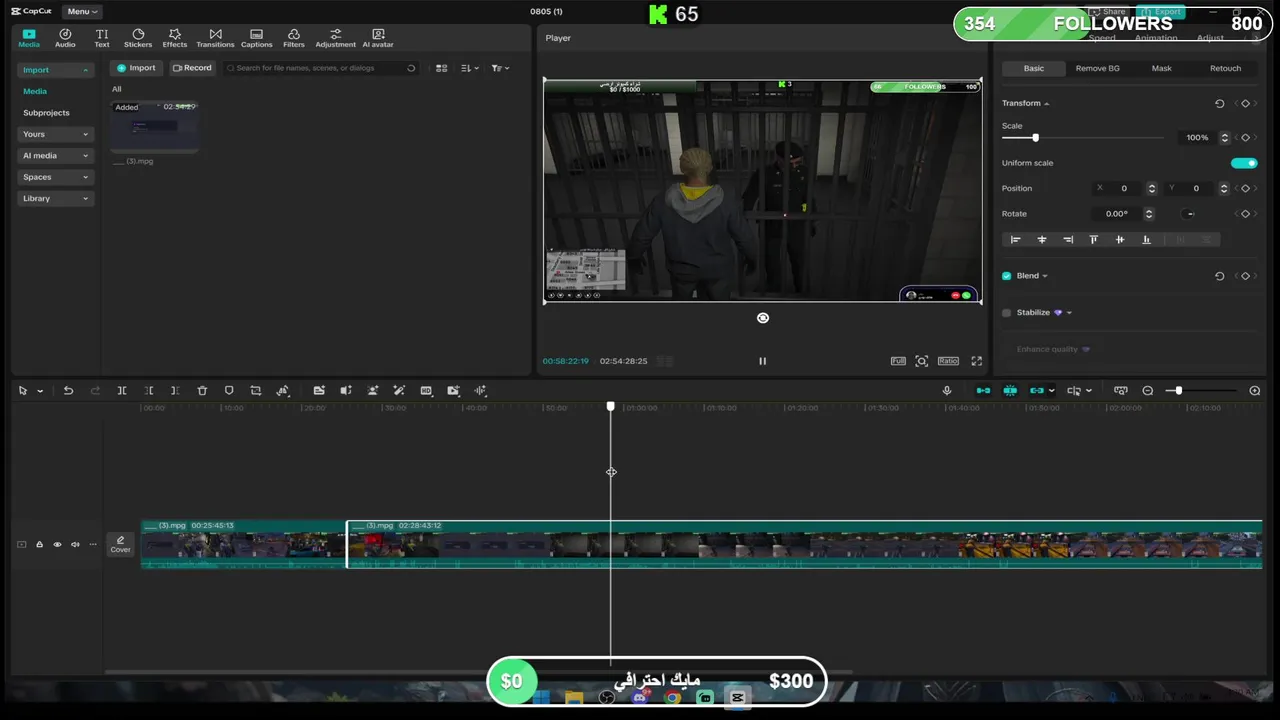Adjust the Scale slider handle
Viewport: 1280px width, 720px height.
[x=1035, y=138]
